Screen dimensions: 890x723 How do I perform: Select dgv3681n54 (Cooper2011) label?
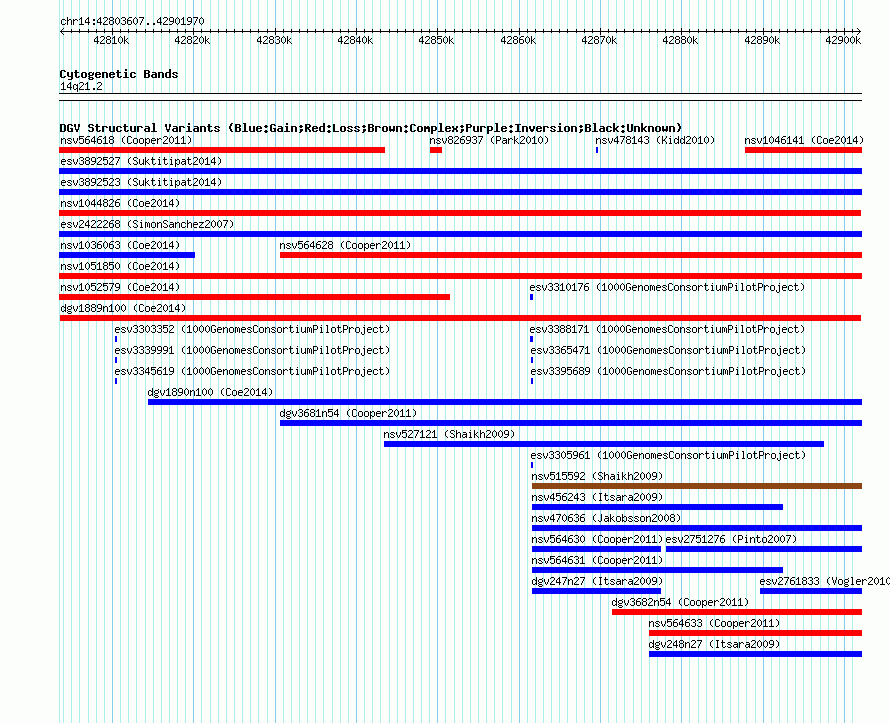348,413
